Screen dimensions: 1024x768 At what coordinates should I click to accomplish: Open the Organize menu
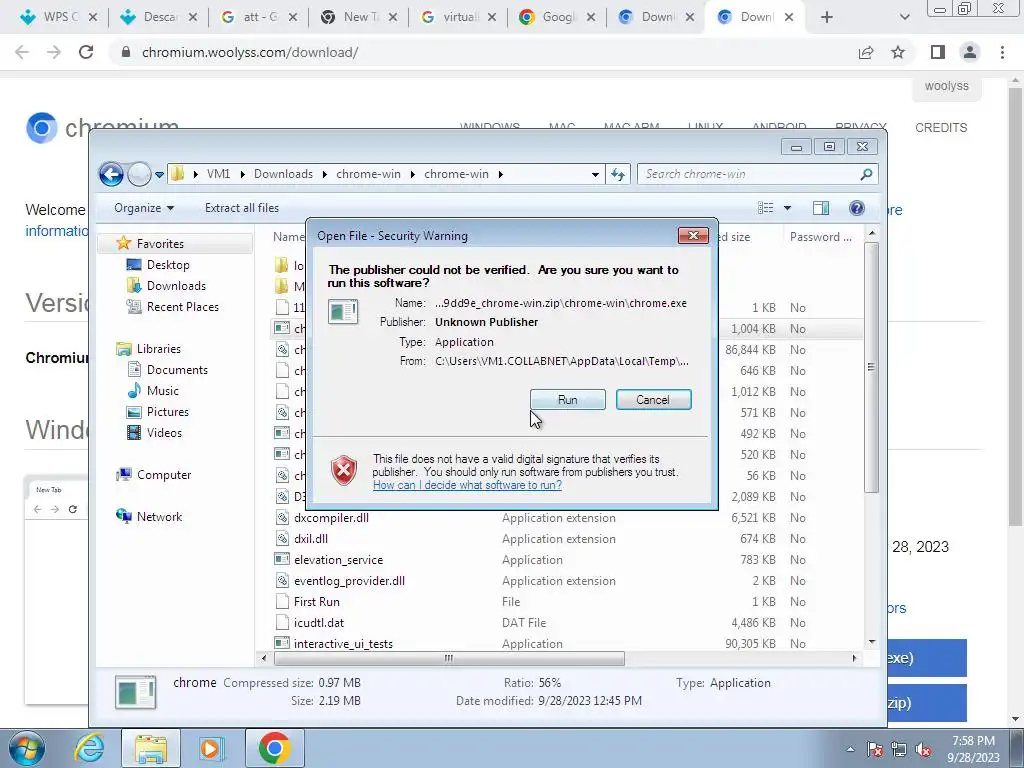144,208
